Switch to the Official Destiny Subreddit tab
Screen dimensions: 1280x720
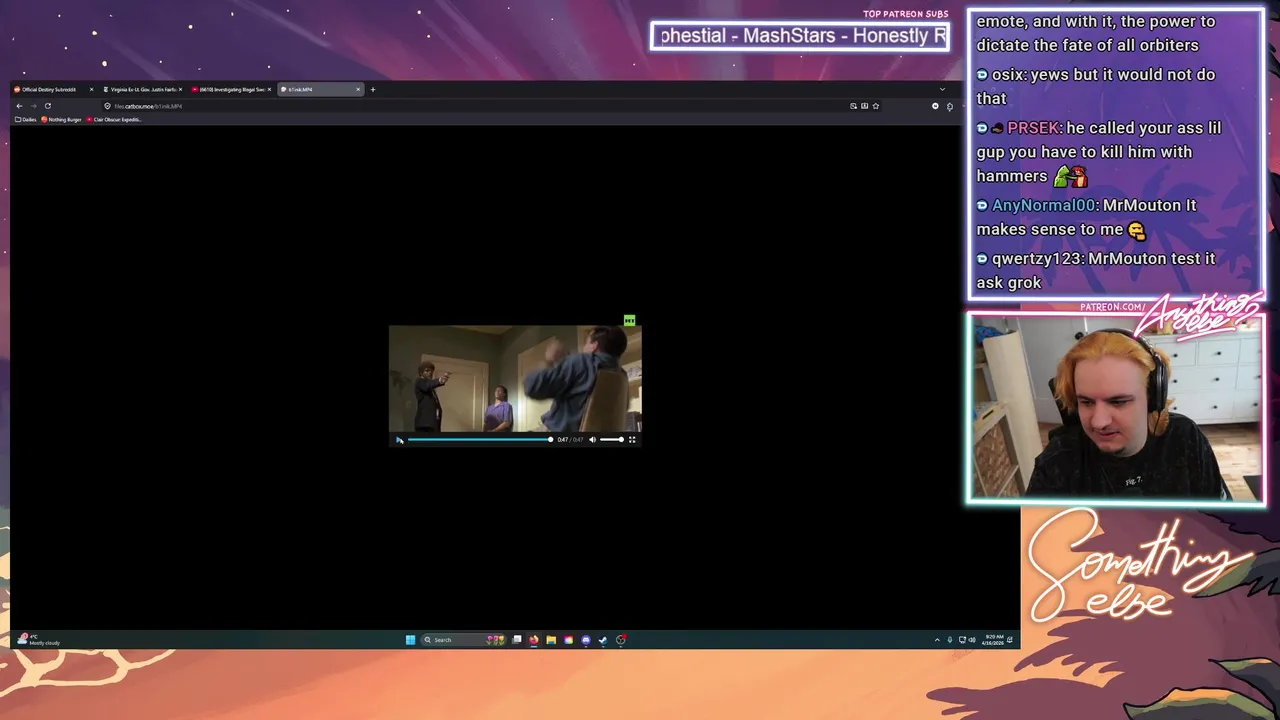click(51, 89)
